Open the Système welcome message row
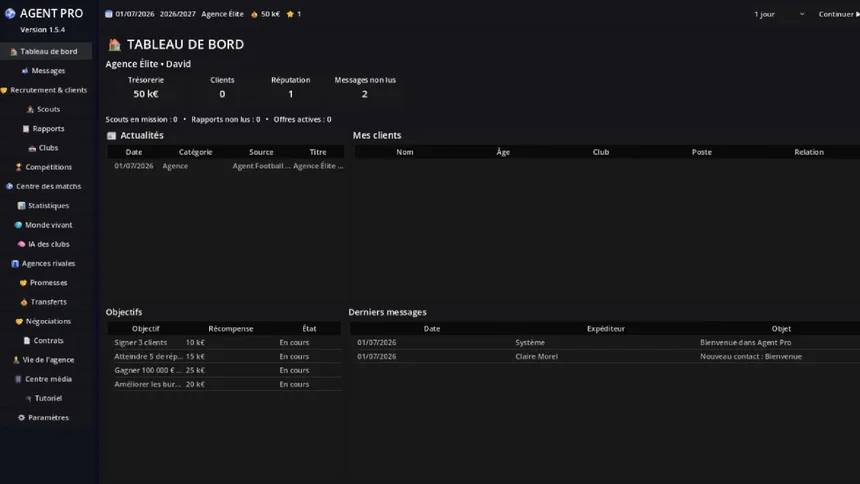Image resolution: width=860 pixels, height=484 pixels. [x=605, y=342]
